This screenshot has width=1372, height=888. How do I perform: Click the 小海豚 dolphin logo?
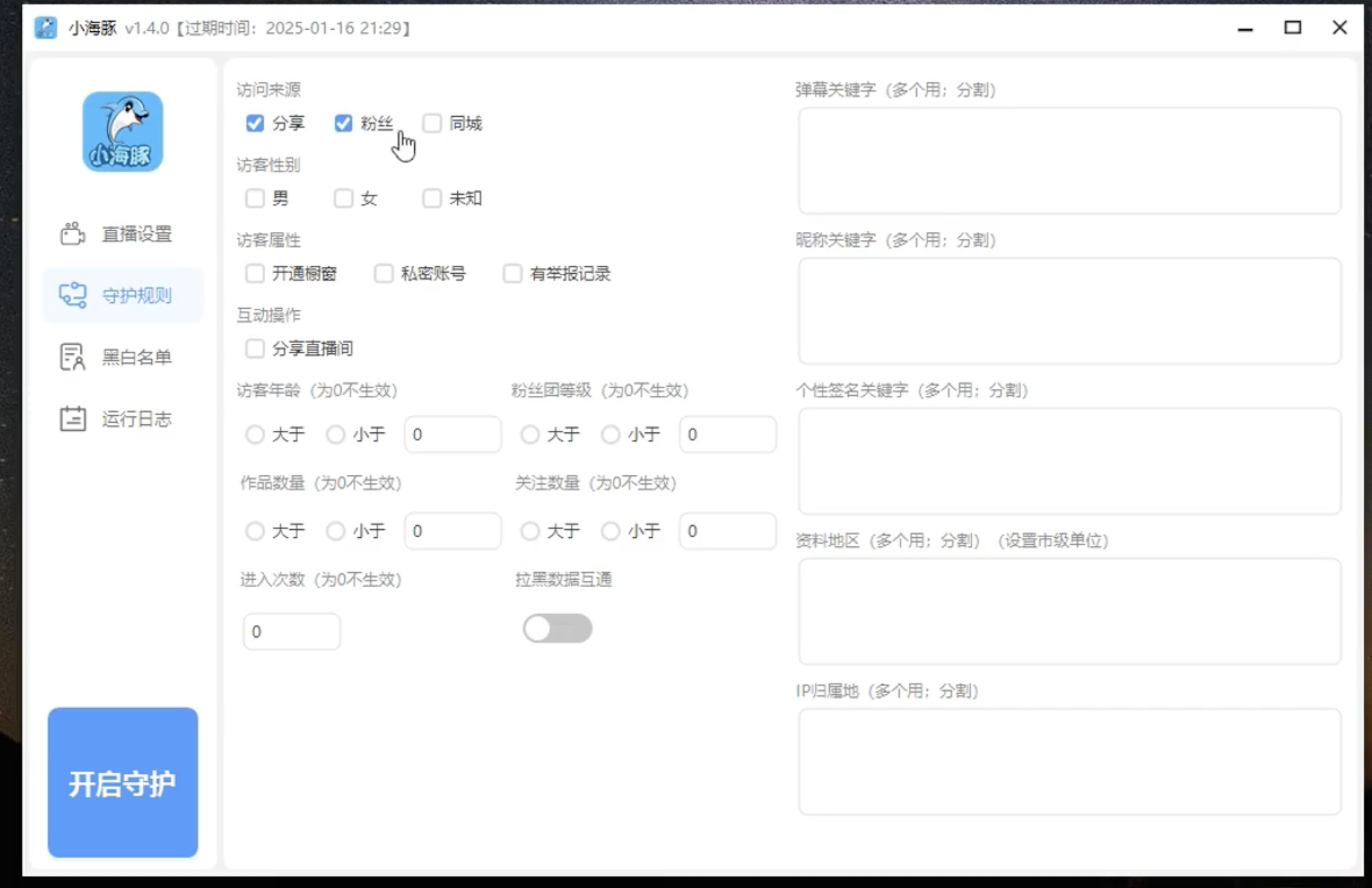point(122,131)
